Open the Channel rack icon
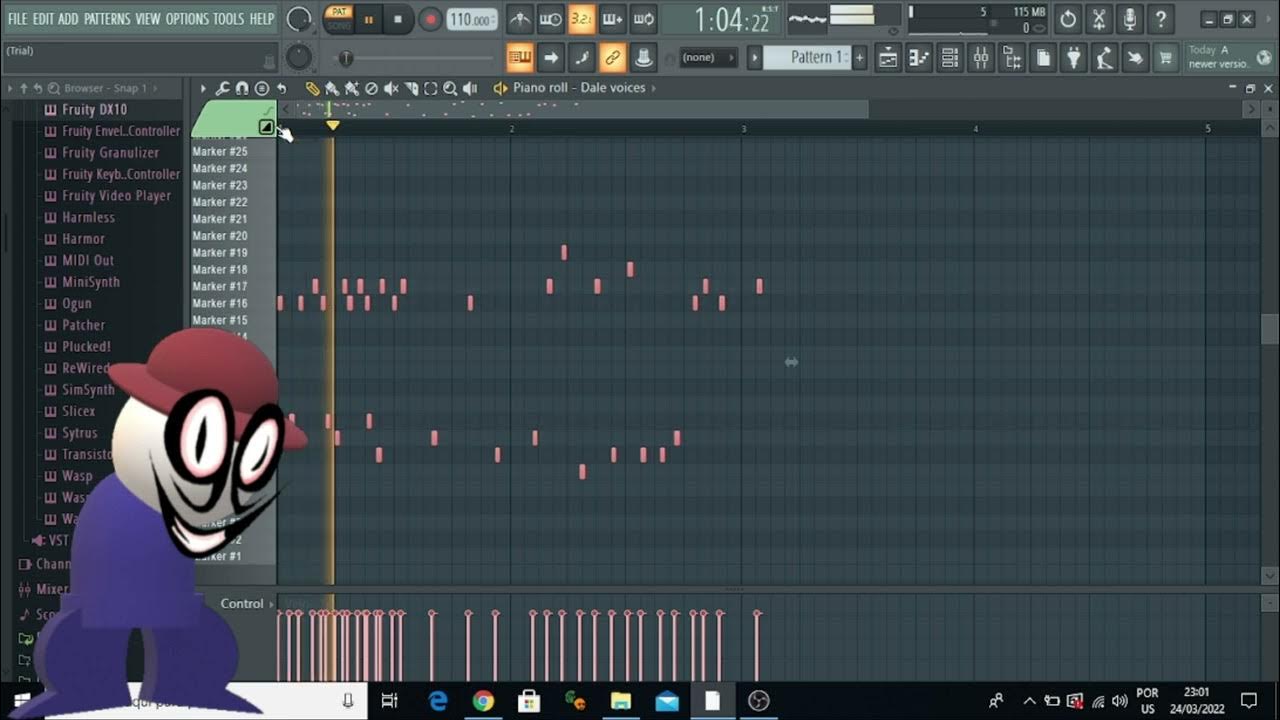Image resolution: width=1280 pixels, height=720 pixels. point(950,58)
